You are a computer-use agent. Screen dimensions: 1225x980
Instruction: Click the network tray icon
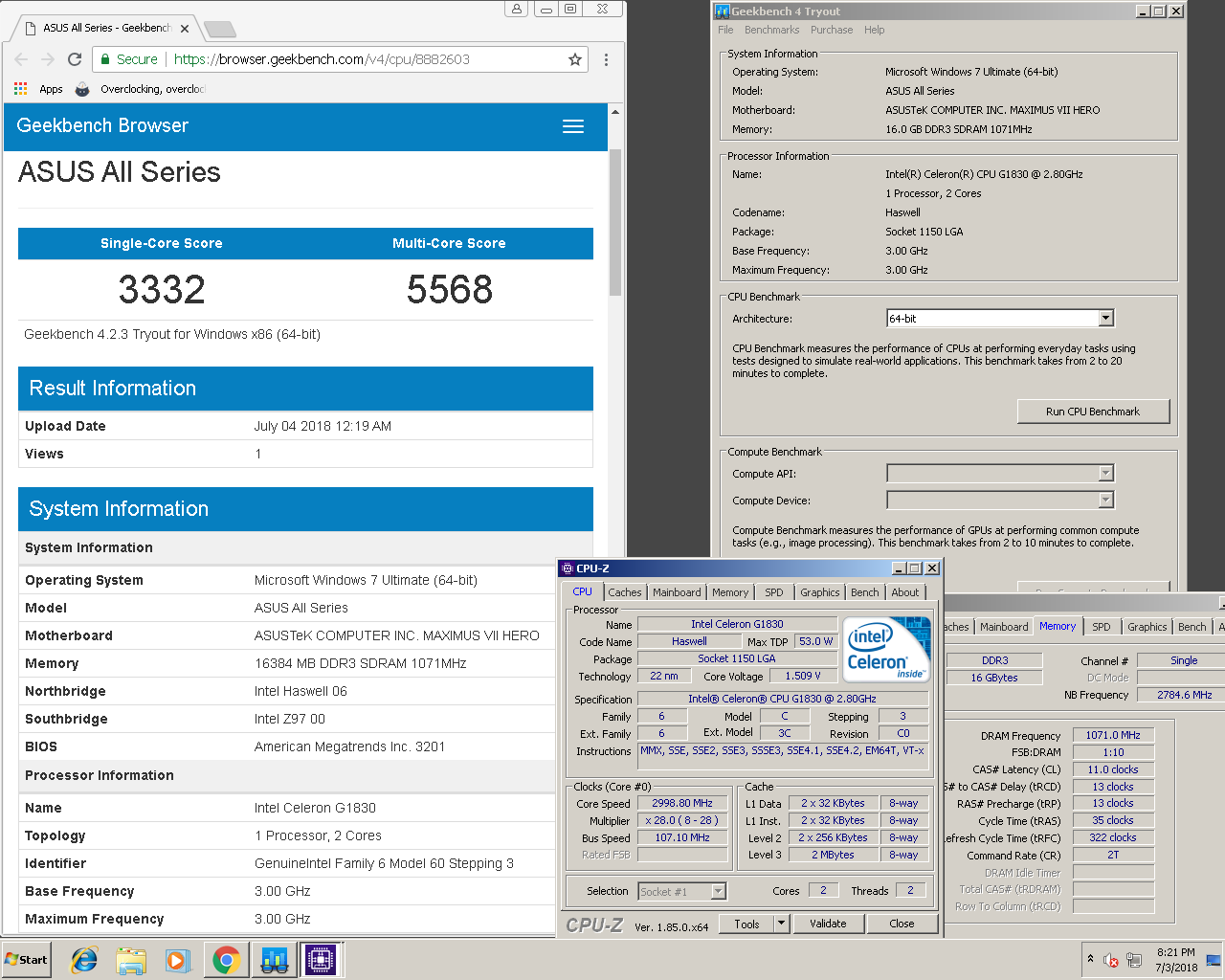(1134, 960)
